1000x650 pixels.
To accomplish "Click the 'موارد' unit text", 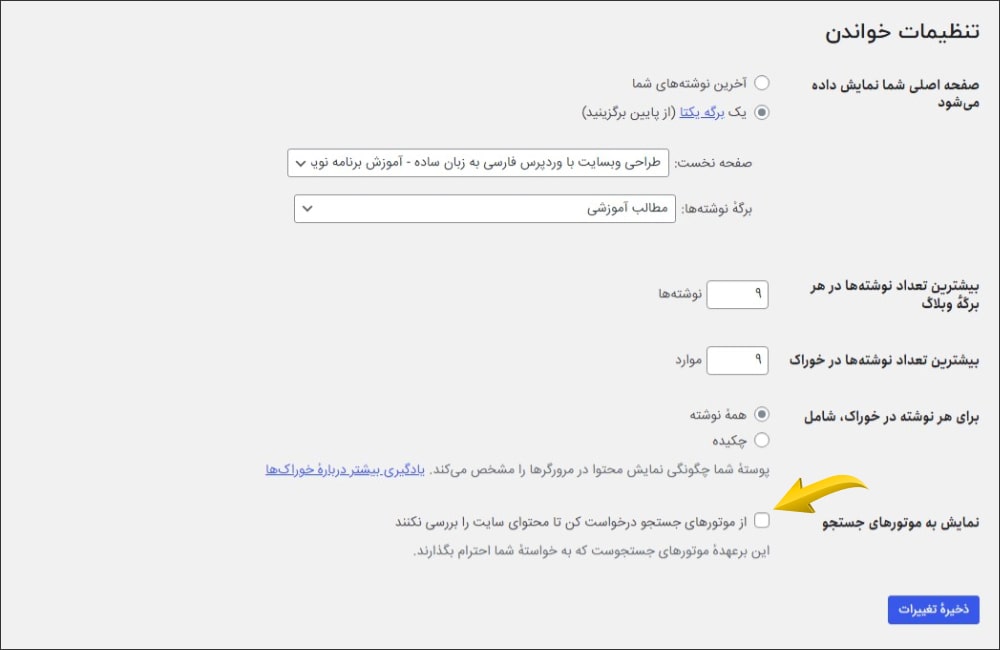I will tap(689, 360).
